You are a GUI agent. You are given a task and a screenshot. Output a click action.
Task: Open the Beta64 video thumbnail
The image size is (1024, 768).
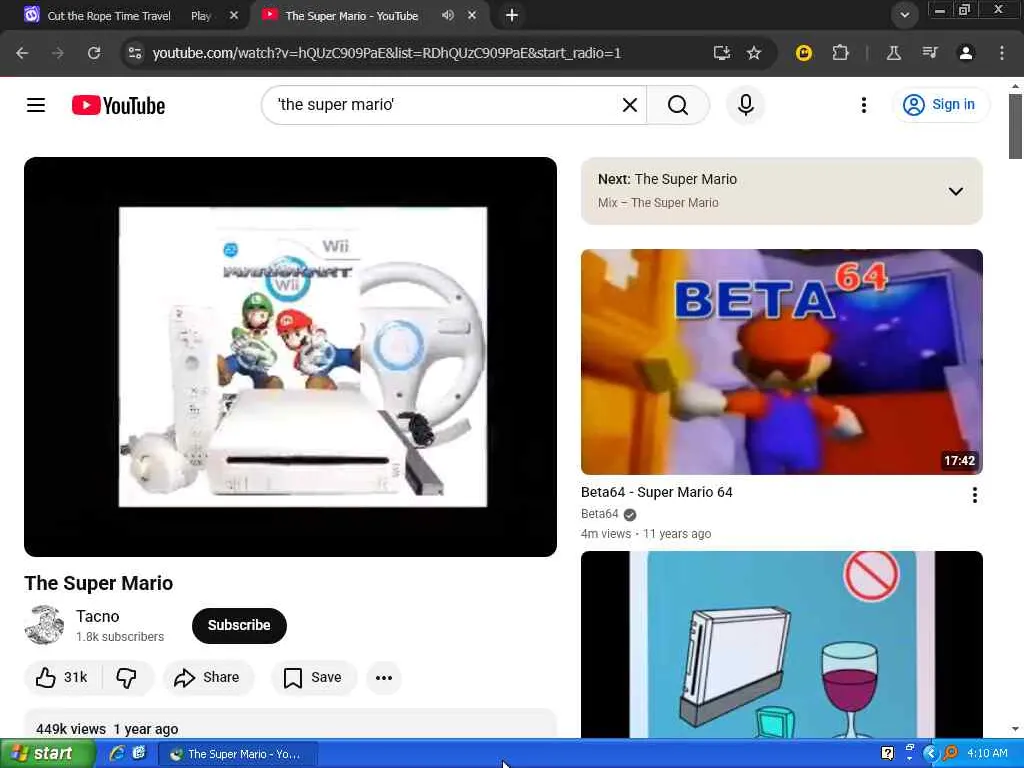[781, 362]
